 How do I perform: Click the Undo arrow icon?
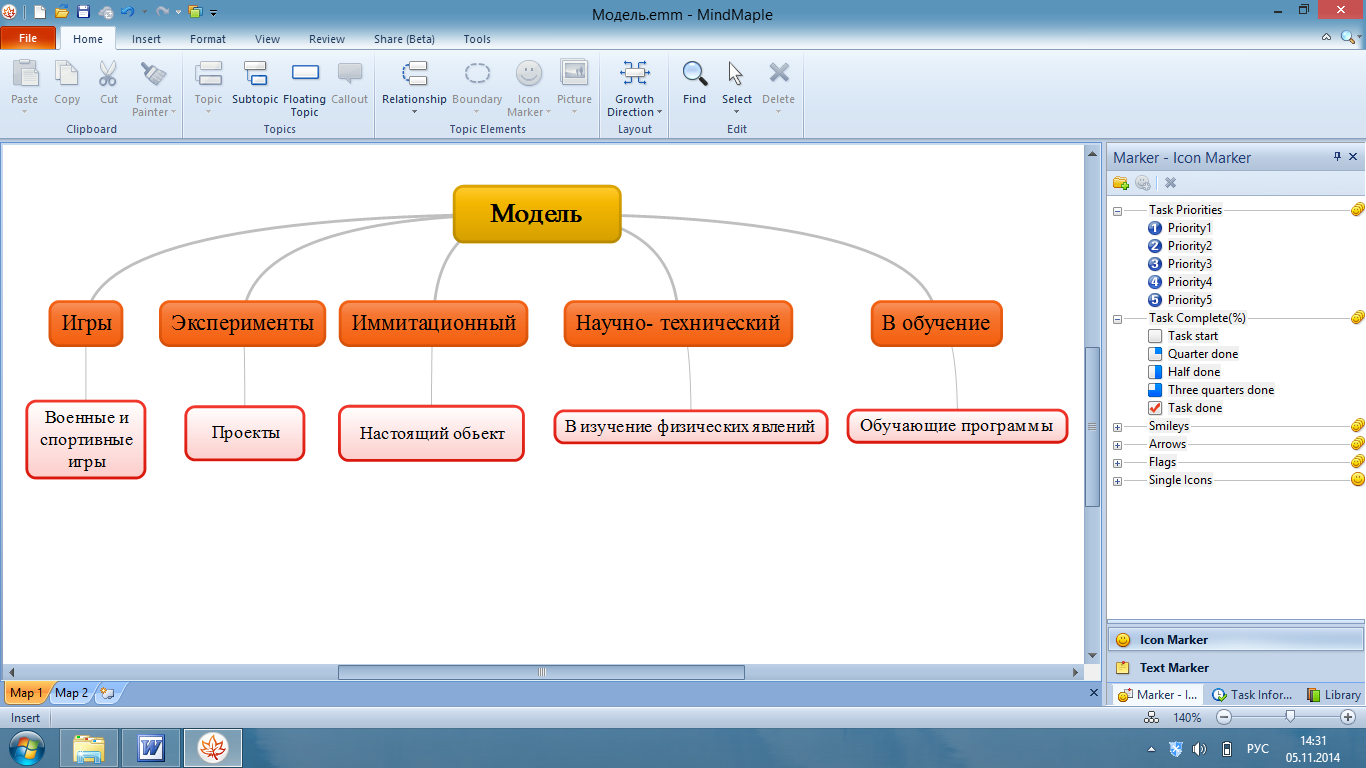127,13
